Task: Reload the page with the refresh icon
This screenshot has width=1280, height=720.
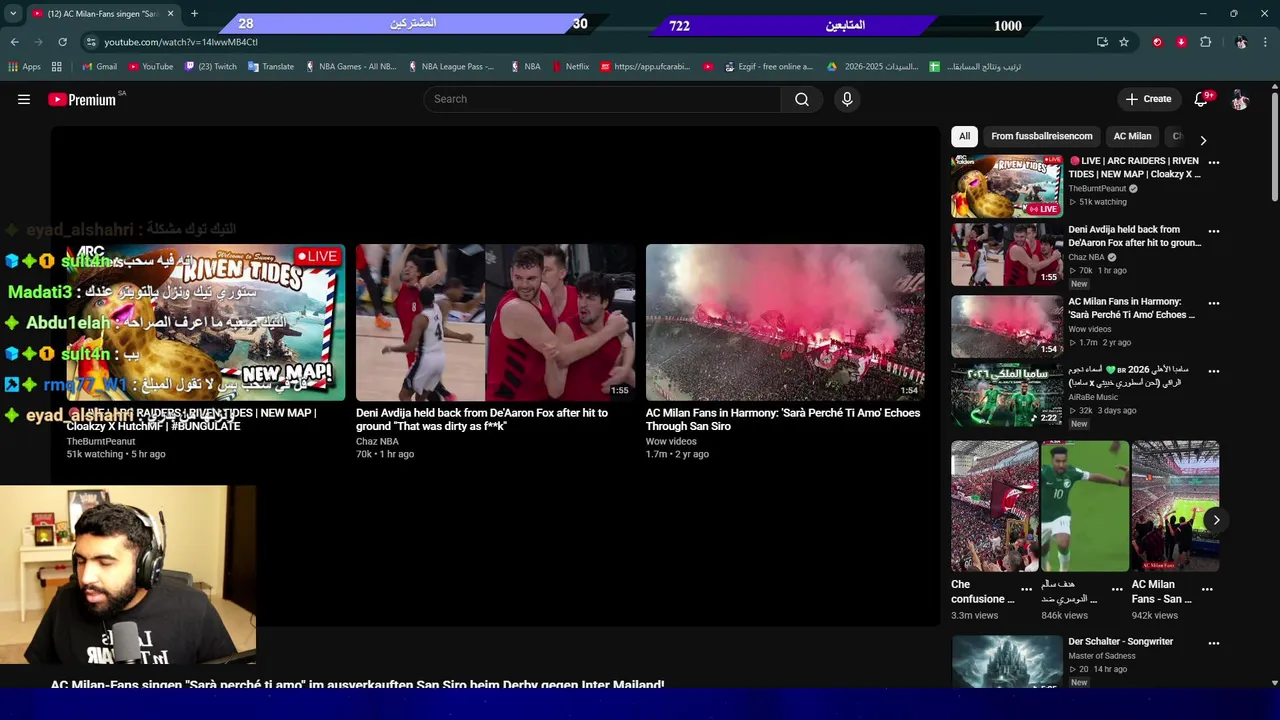Action: 62,42
